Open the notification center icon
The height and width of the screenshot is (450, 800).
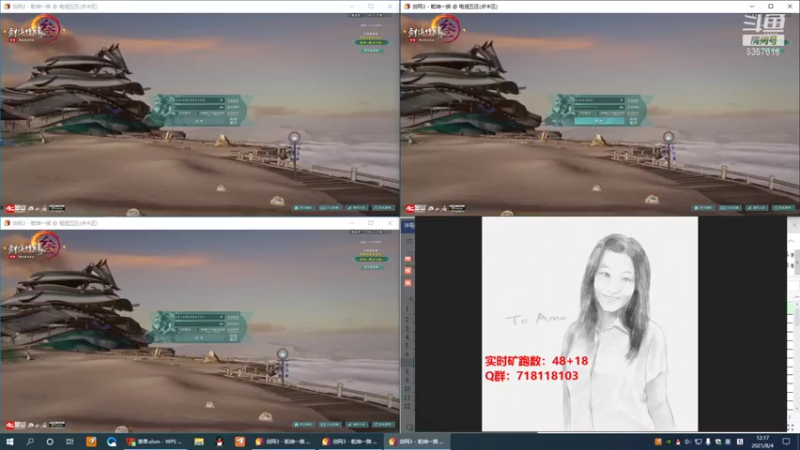click(x=786, y=441)
